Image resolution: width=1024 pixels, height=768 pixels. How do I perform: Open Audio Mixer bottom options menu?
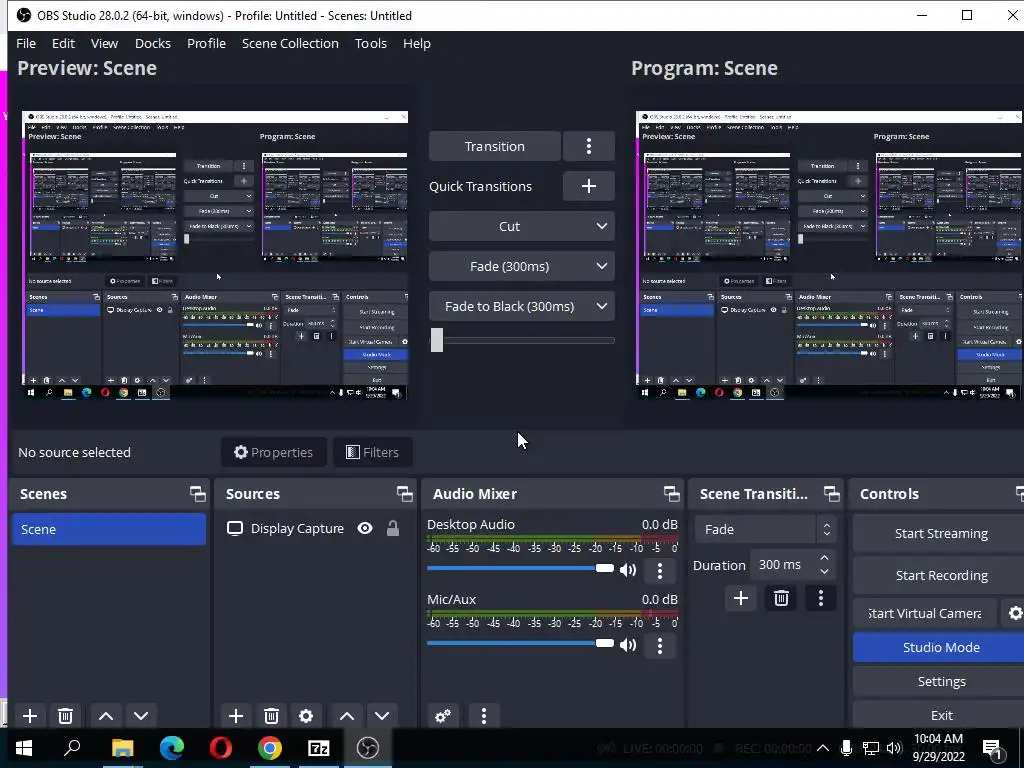click(x=484, y=716)
